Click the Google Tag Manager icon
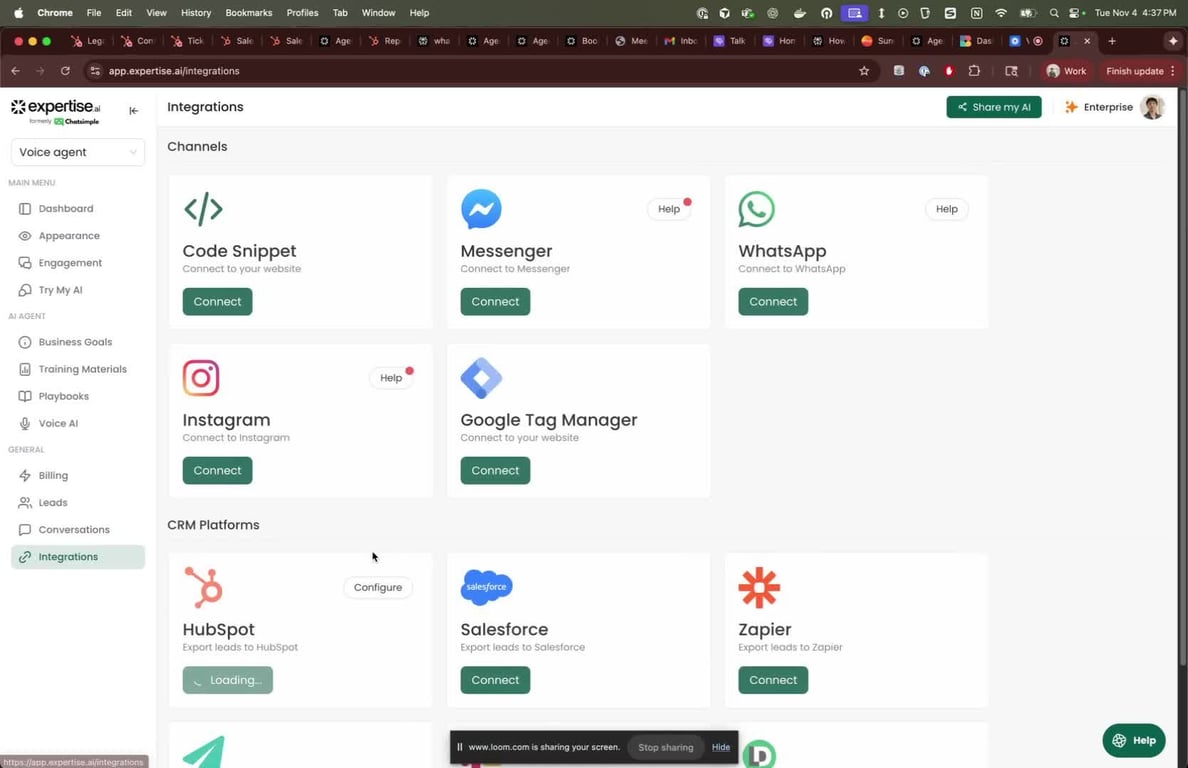The image size is (1188, 768). pyautogui.click(x=481, y=378)
